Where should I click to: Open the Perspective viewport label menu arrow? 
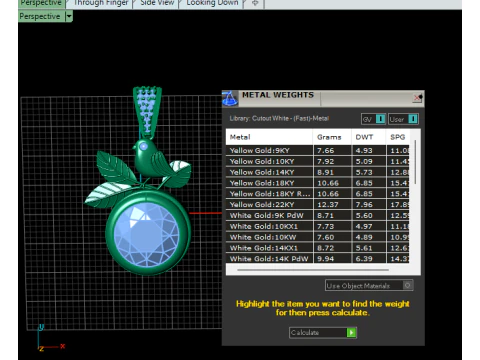[69, 16]
